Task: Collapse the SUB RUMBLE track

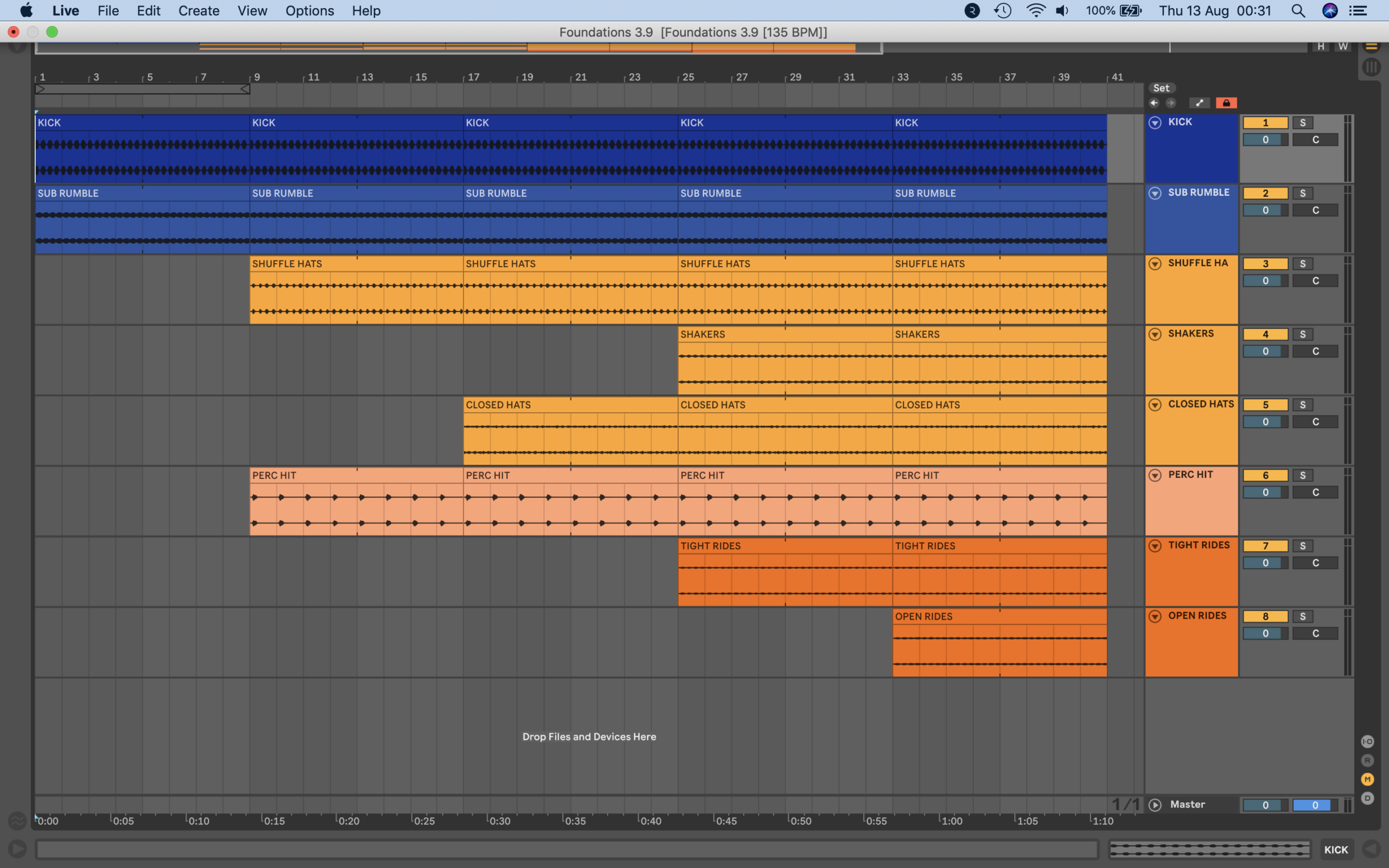Action: pyautogui.click(x=1155, y=194)
